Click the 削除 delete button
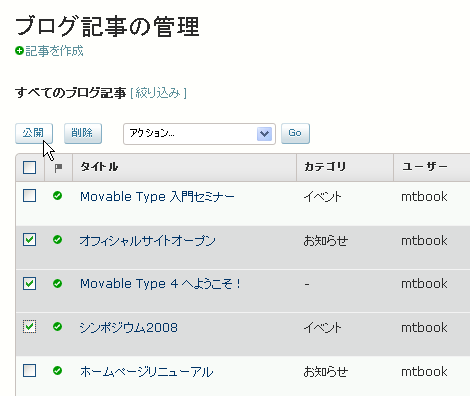470x396 pixels. click(83, 133)
